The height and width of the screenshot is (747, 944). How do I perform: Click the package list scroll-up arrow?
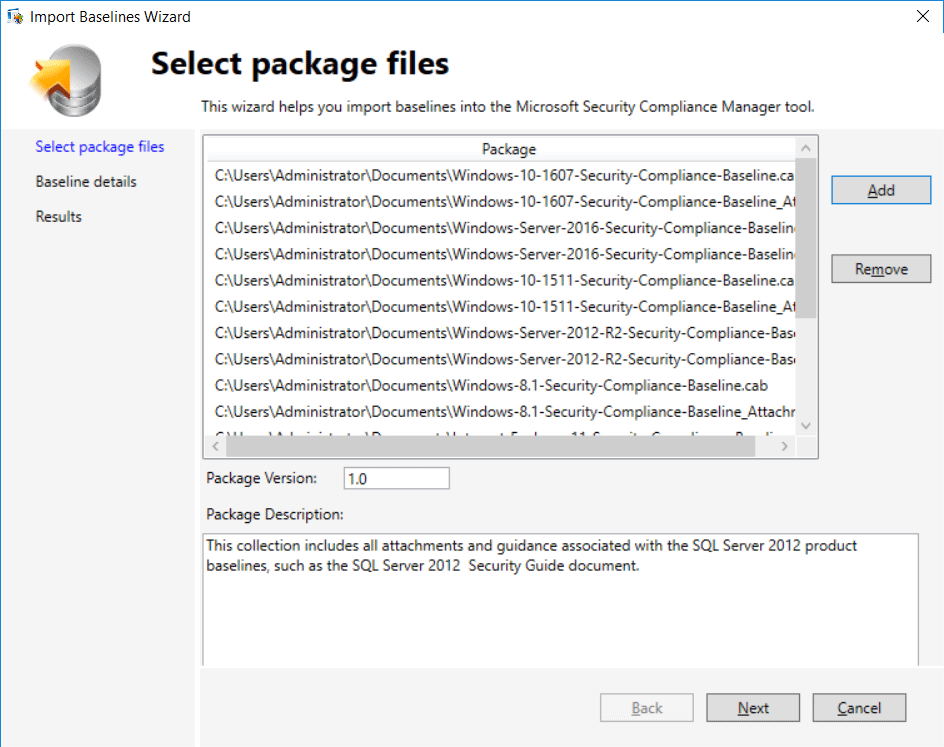[x=806, y=148]
